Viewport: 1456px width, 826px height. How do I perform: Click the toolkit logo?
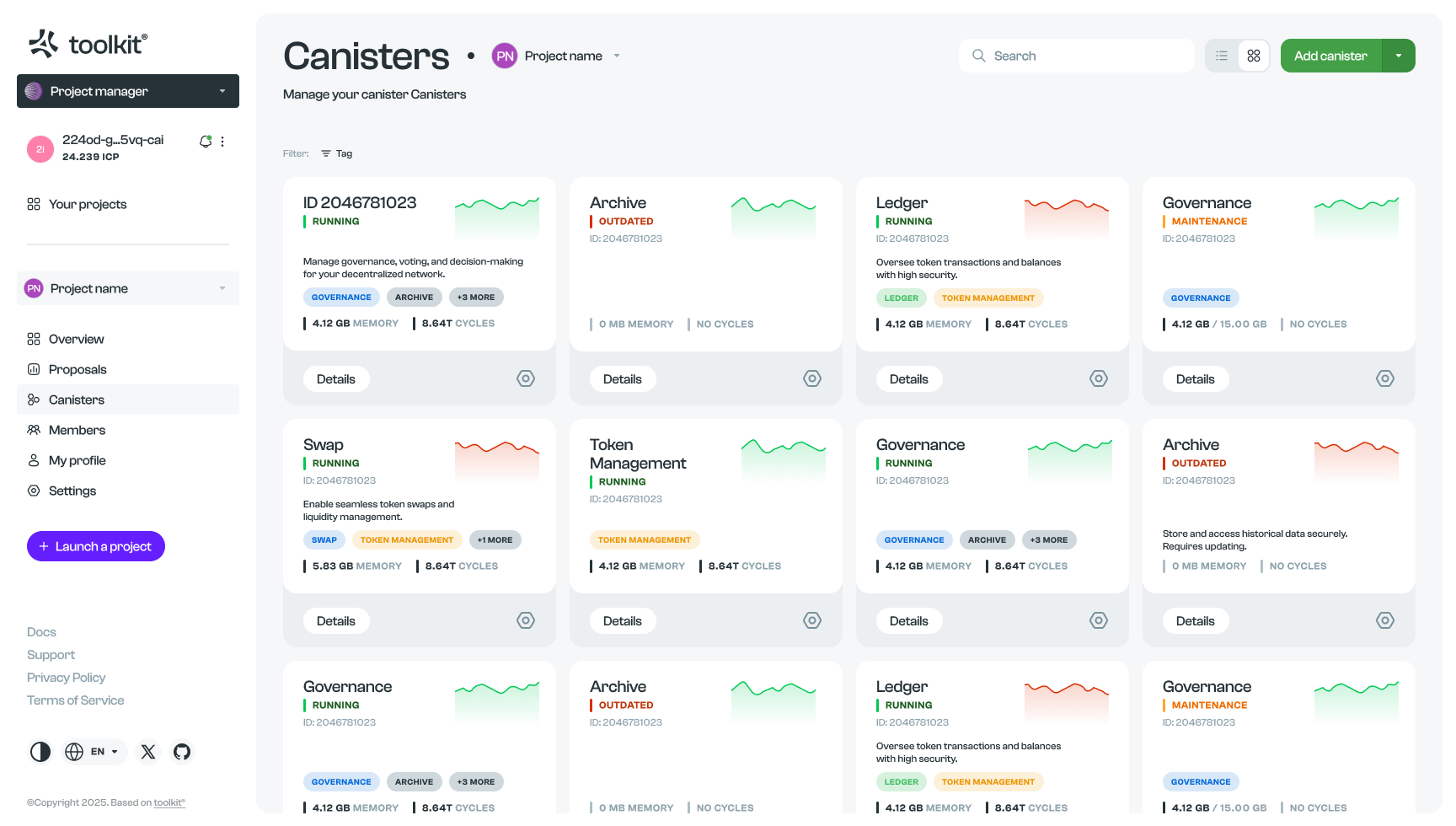pyautogui.click(x=88, y=43)
